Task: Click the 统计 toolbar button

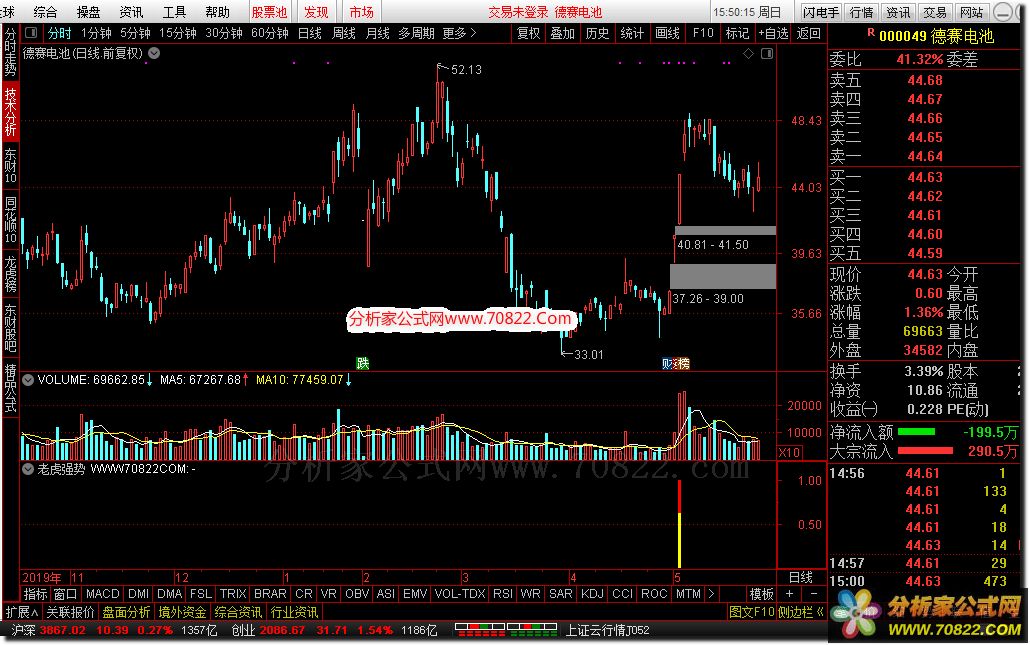Action: pyautogui.click(x=632, y=33)
